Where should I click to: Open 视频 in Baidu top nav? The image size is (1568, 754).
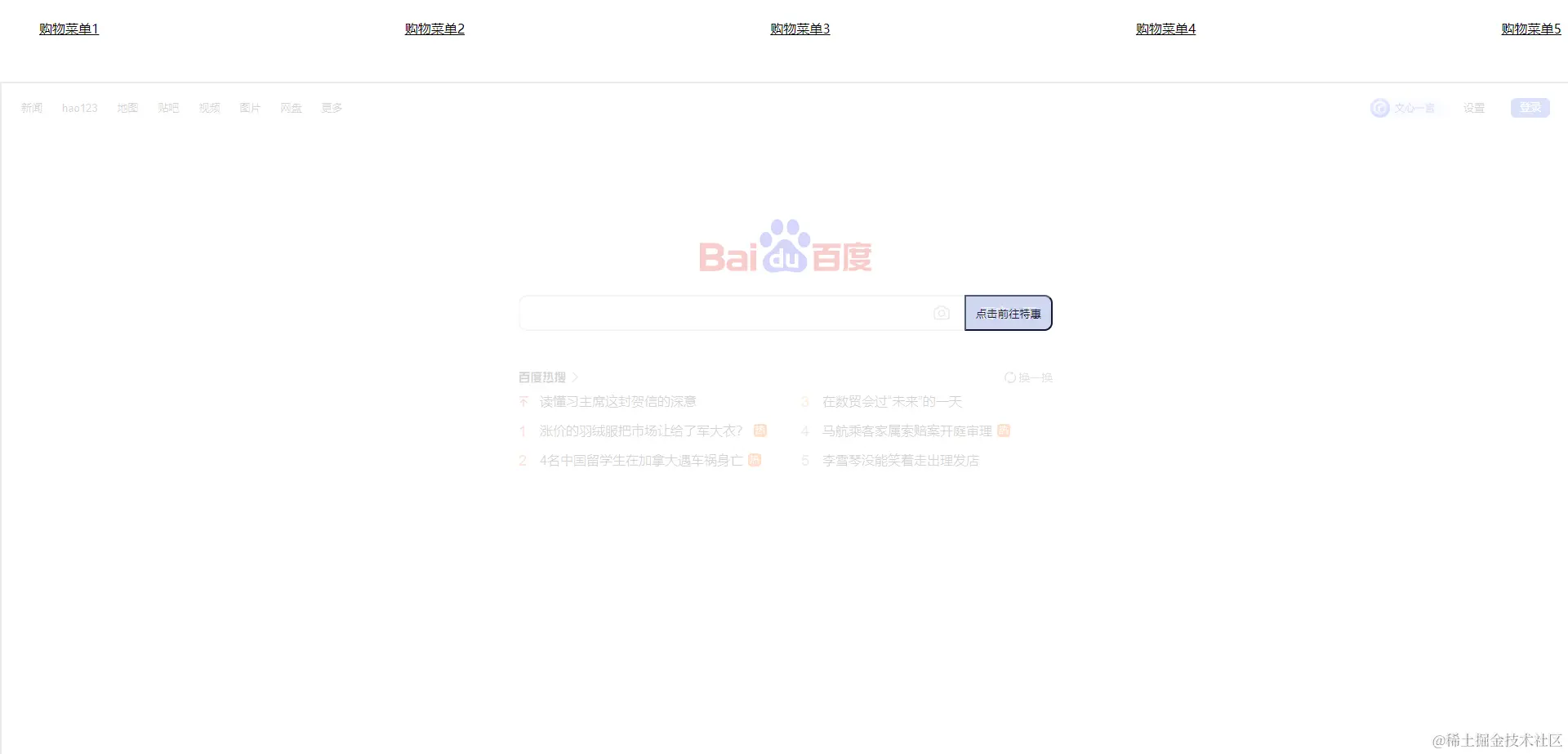coord(209,108)
